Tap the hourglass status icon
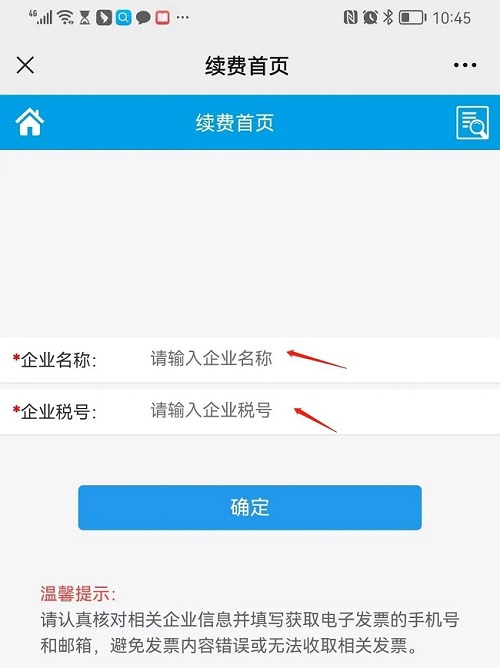 coord(85,17)
